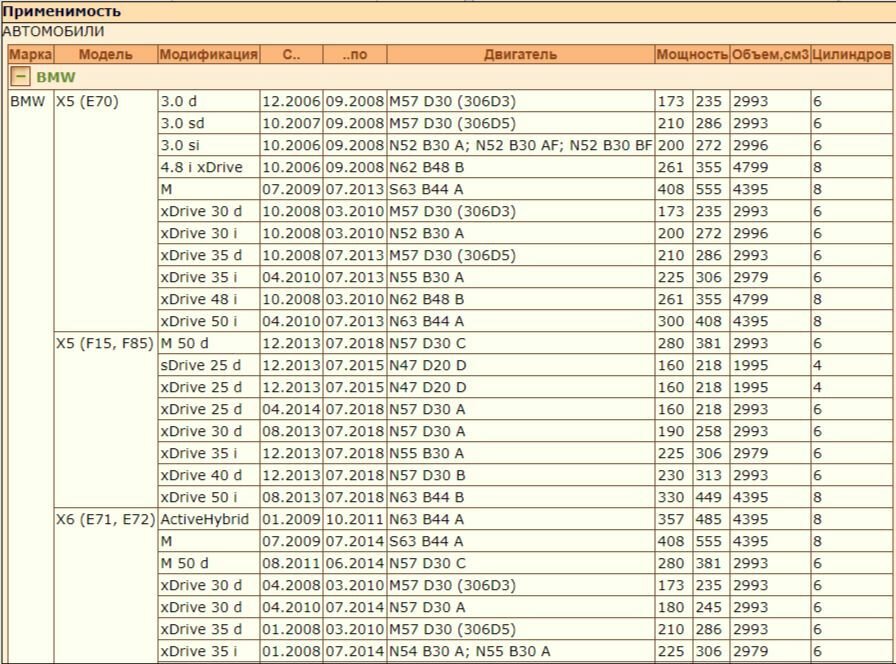Click the Двигатель column header
This screenshot has height=664, width=896.
tap(521, 55)
